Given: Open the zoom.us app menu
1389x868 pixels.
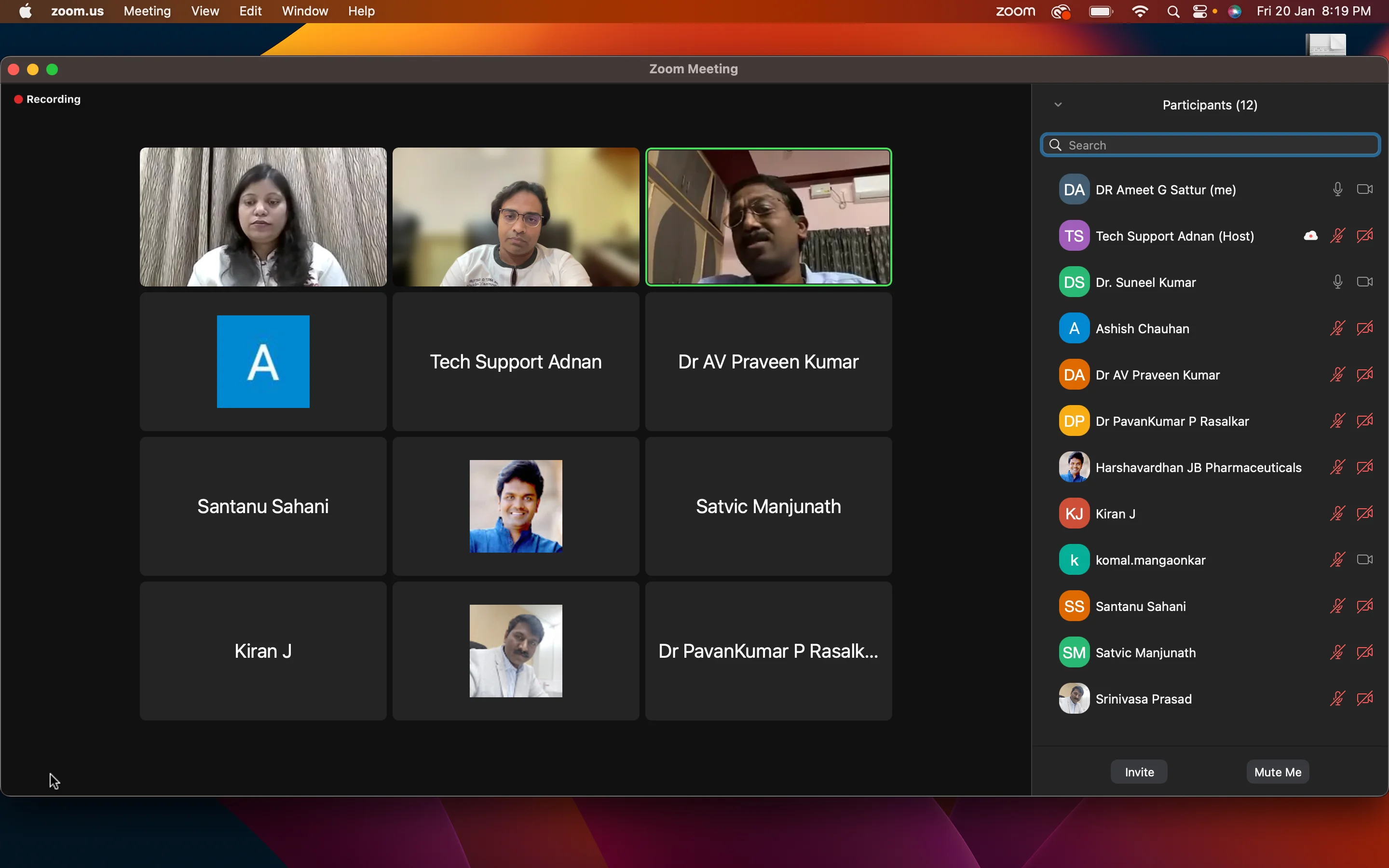Looking at the screenshot, I should tap(78, 11).
